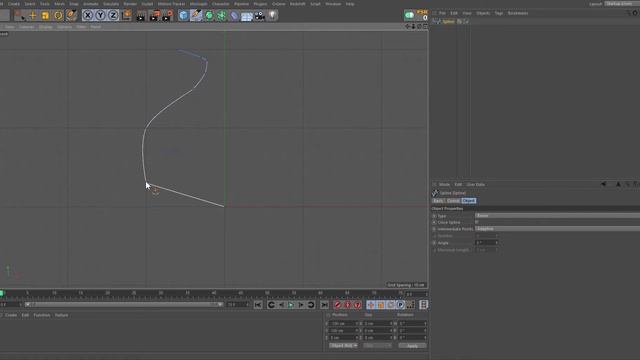640x360 pixels.
Task: Select the Spline Pen tool
Action: click(196, 16)
